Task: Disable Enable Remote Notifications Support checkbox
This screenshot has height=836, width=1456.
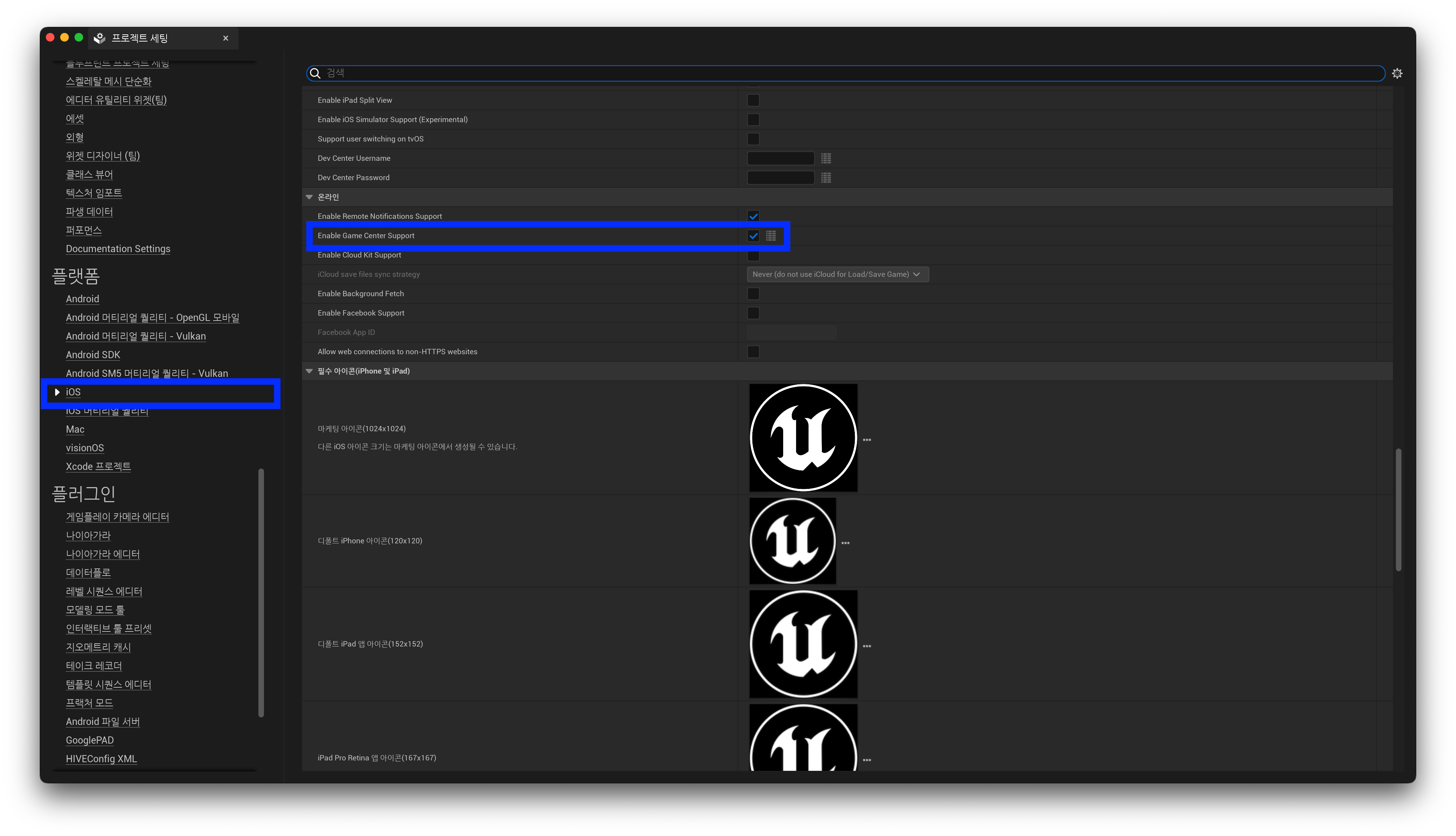Action: 753,216
